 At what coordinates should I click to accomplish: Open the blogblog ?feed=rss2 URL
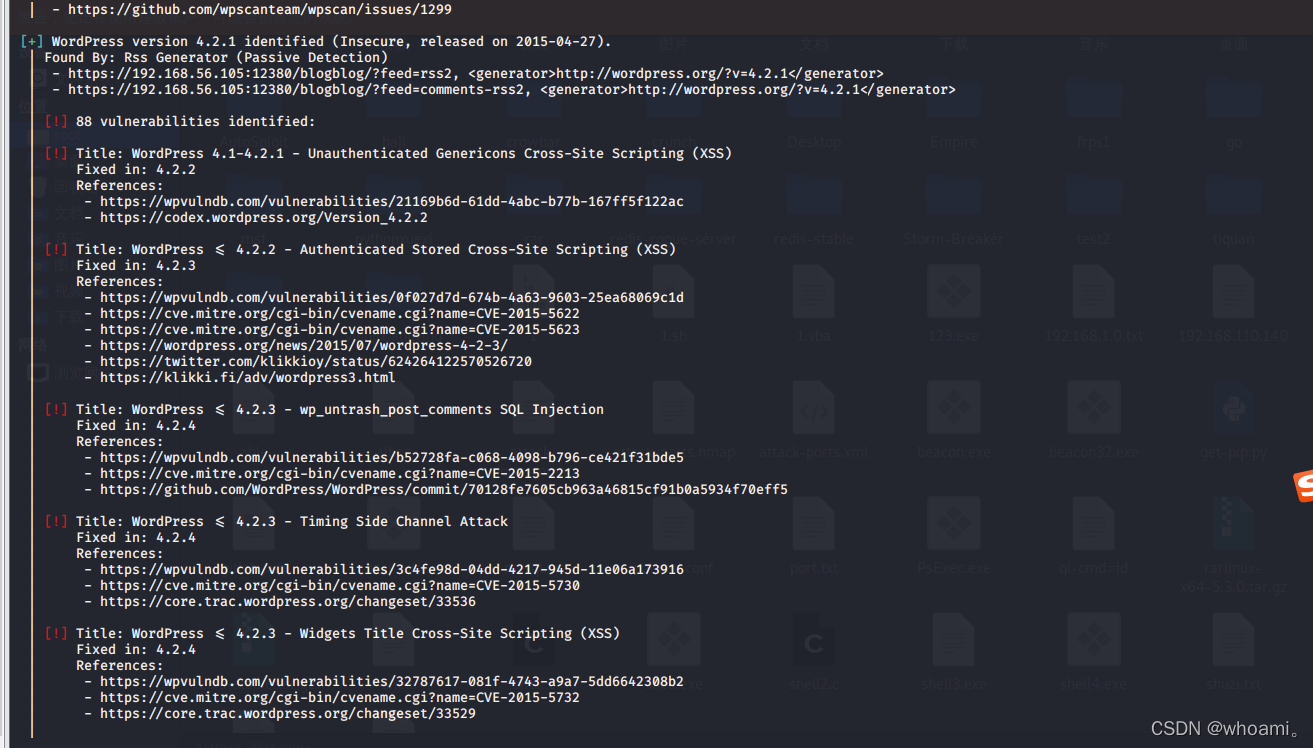(x=264, y=73)
